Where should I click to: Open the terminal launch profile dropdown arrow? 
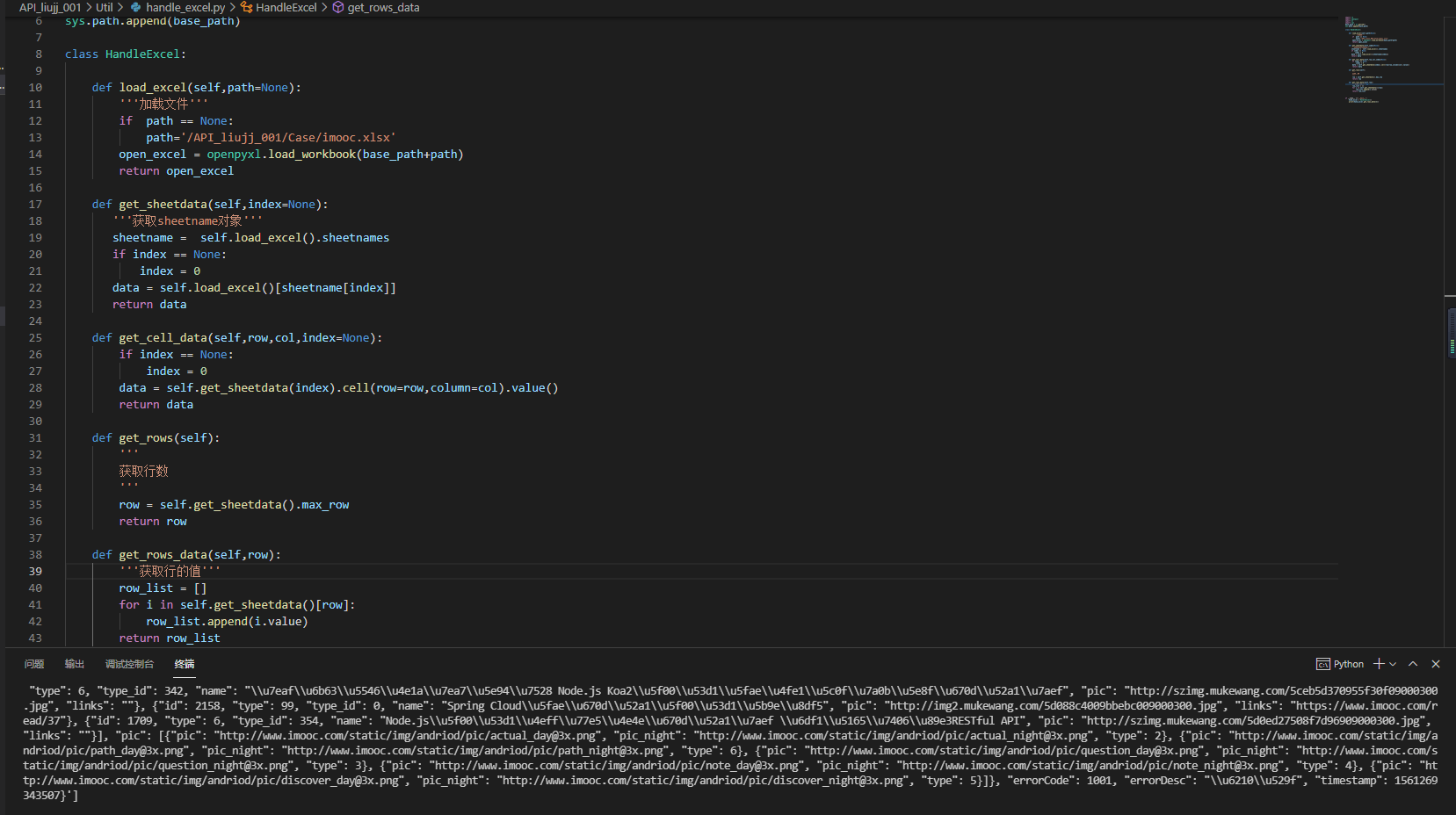pos(1393,664)
